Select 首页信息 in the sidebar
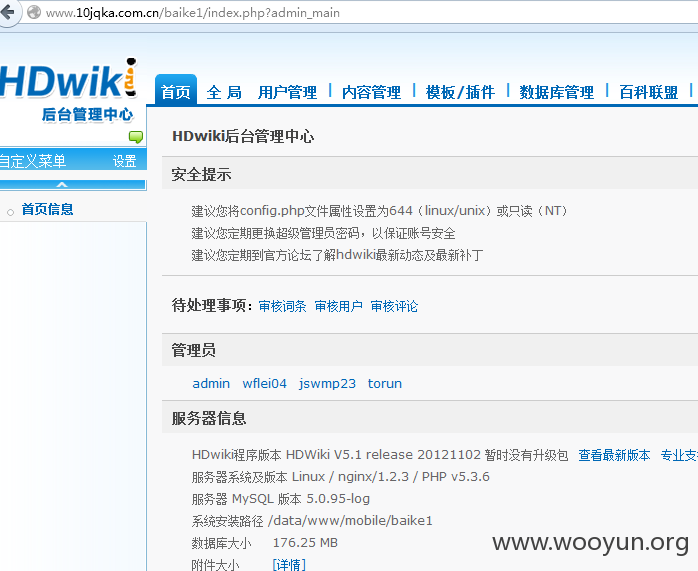This screenshot has height=571, width=698. [x=47, y=209]
